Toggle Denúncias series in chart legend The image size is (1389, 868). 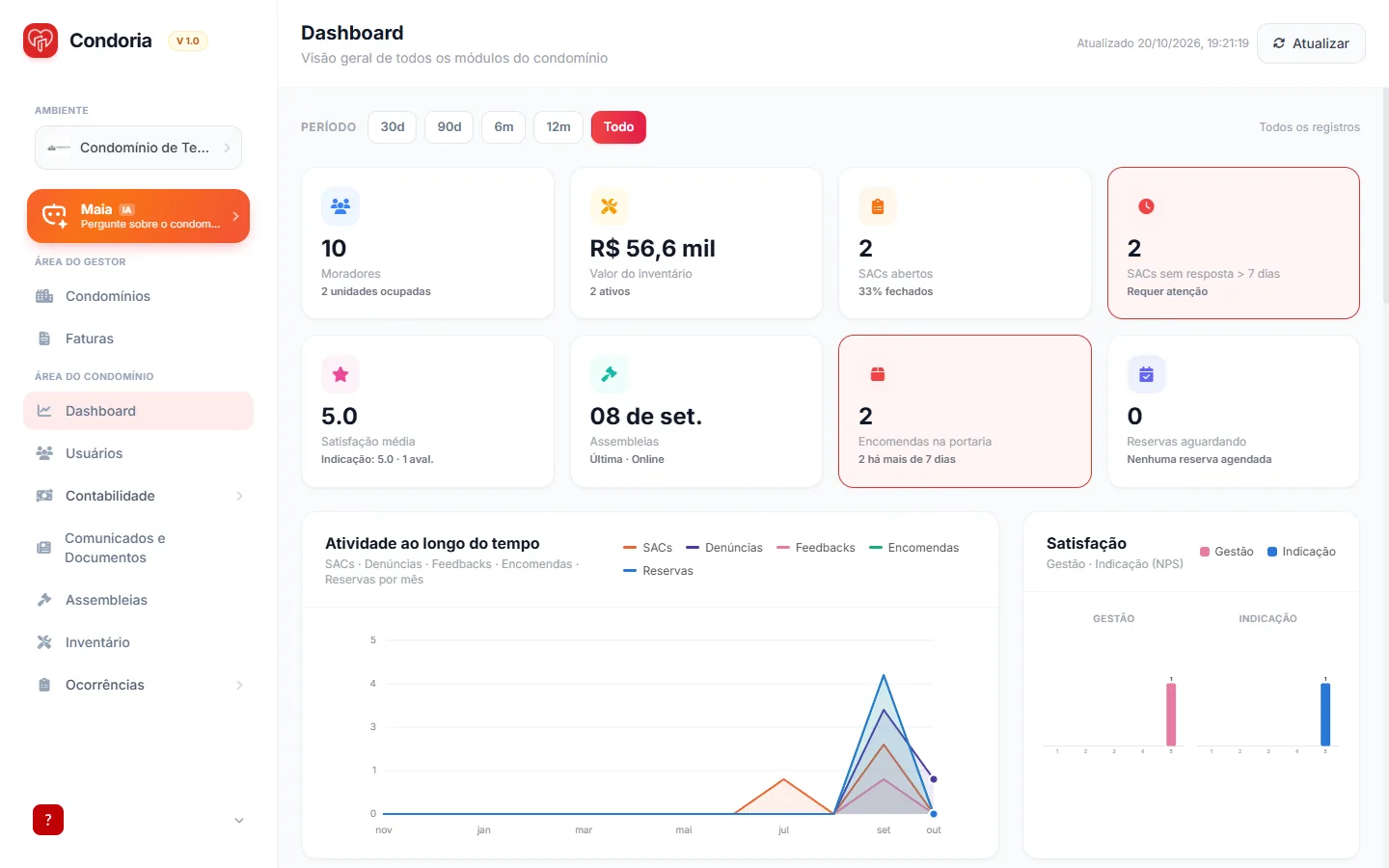point(724,548)
